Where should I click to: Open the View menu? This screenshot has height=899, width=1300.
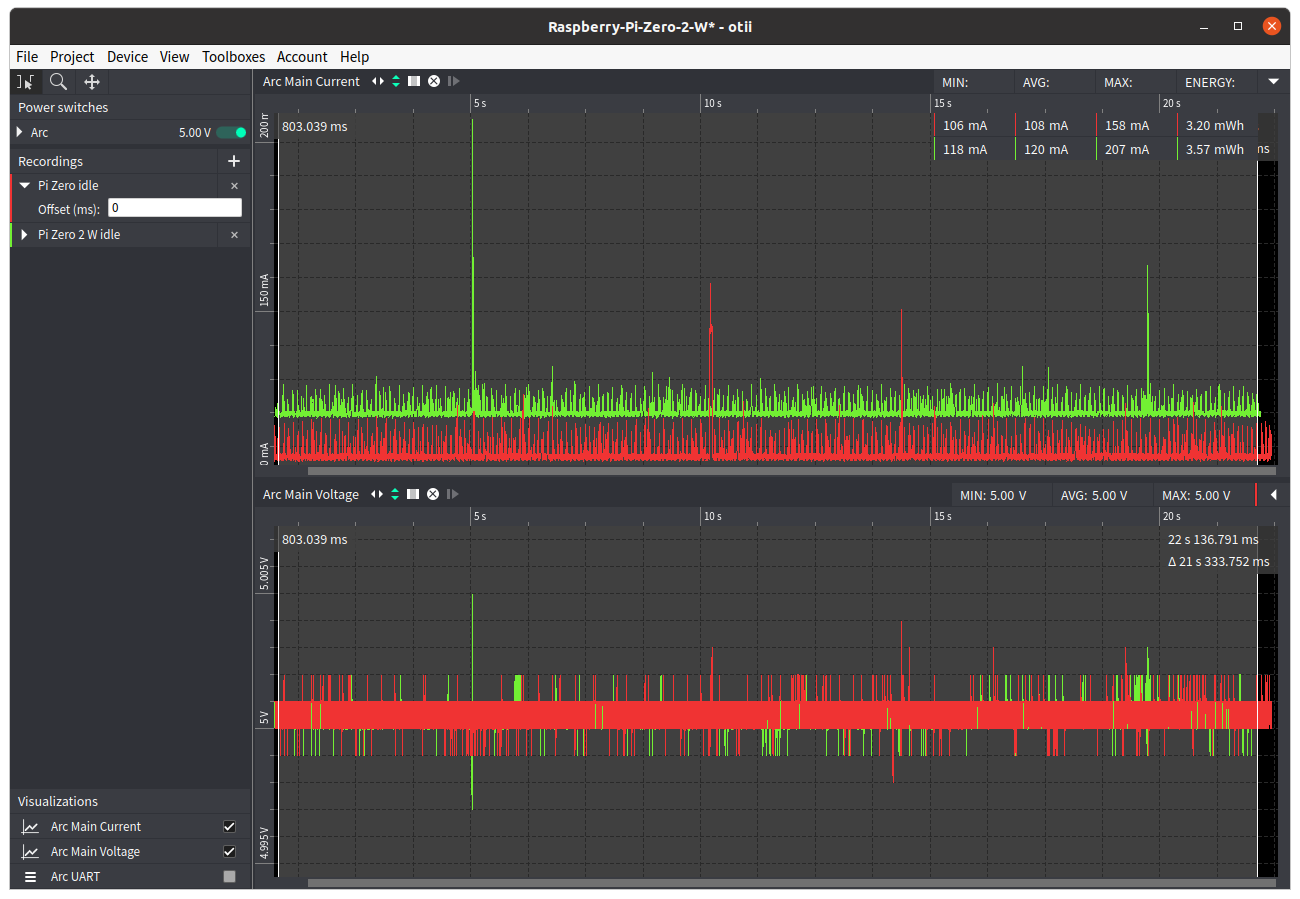click(x=174, y=57)
